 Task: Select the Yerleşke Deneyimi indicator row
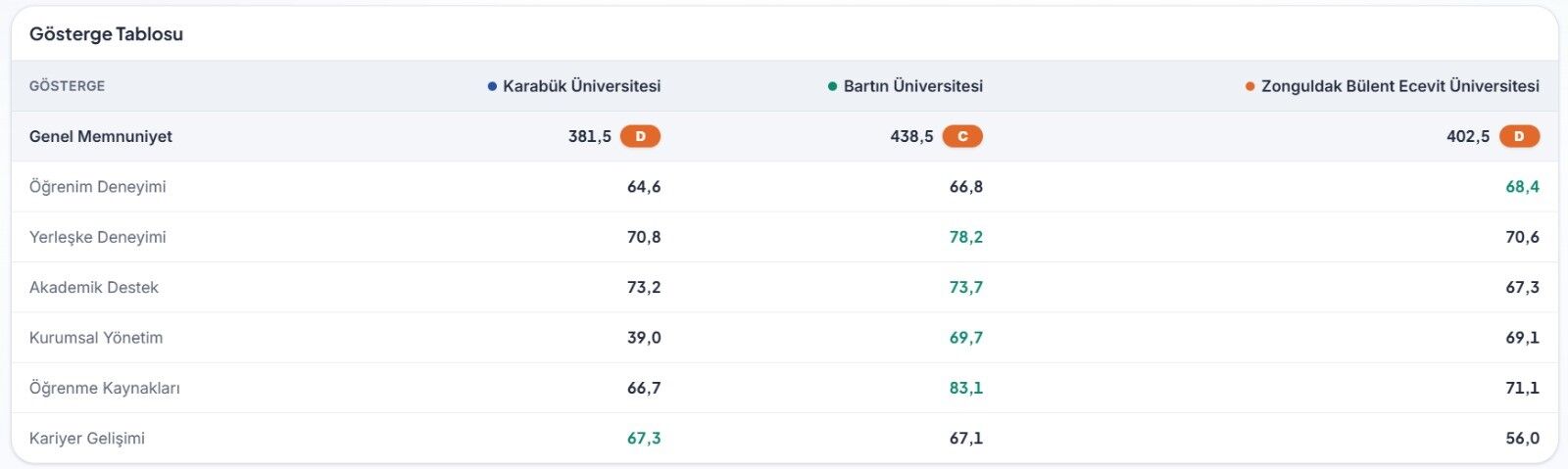pos(784,237)
